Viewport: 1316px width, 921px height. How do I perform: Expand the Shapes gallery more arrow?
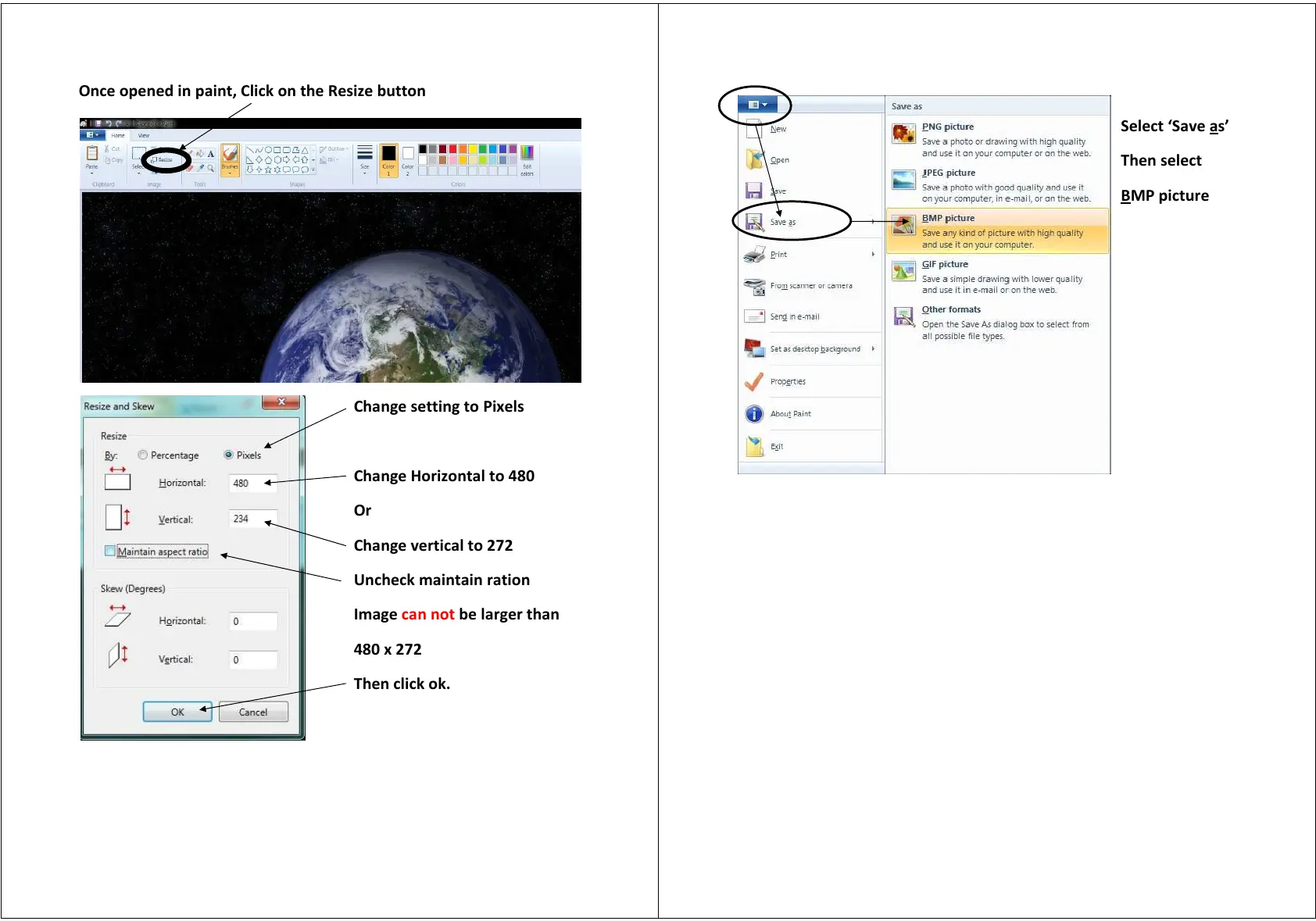[313, 170]
